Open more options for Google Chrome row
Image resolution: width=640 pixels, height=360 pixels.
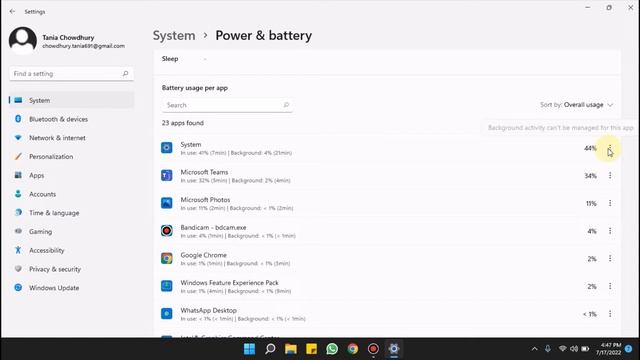click(610, 258)
